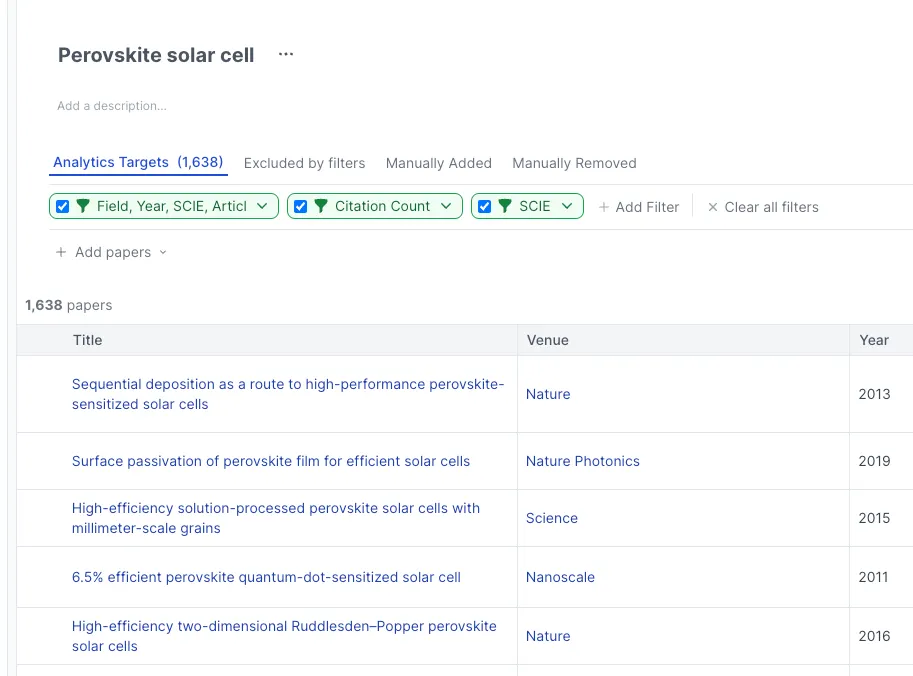Open the Nature Photonics venue link
Screen dimensions: 913x676
click(583, 461)
